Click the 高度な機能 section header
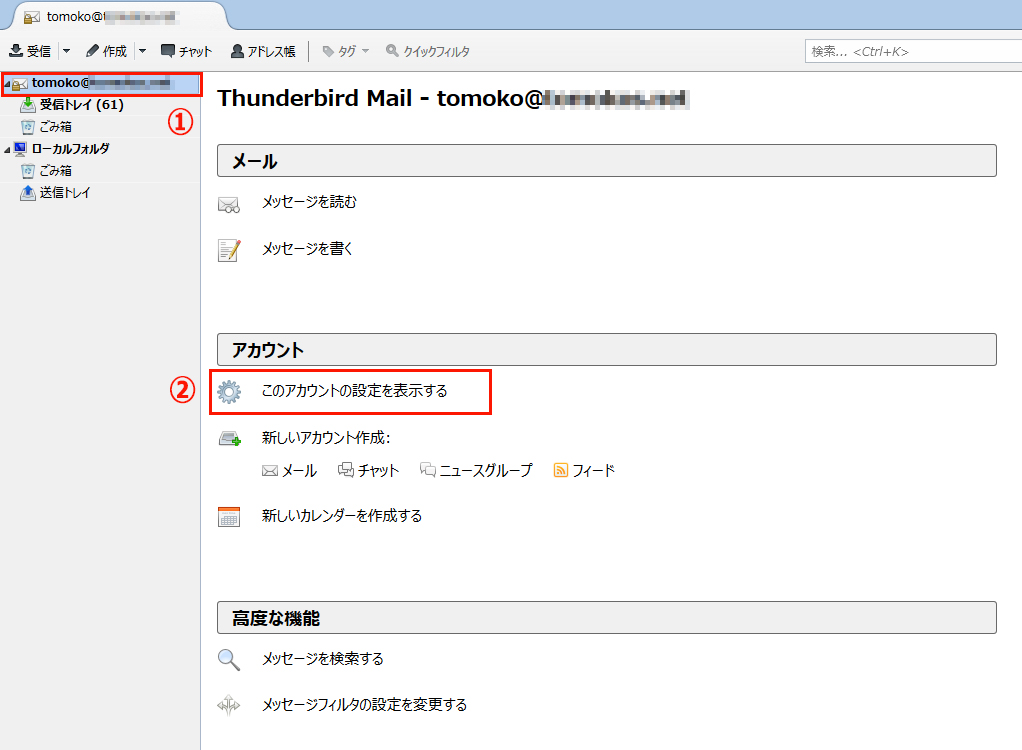1022x750 pixels. point(607,618)
